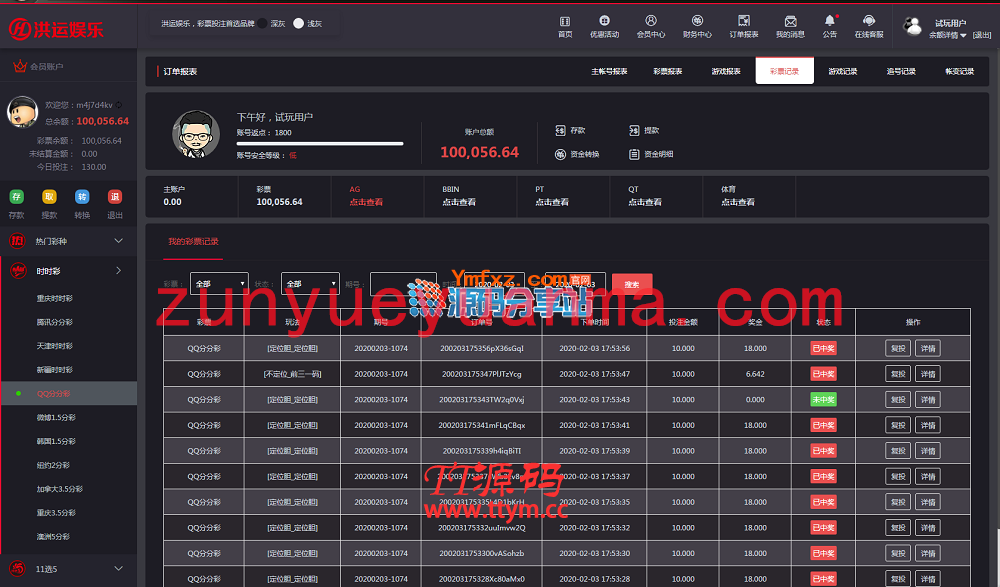Click the sidebar user avatar picture

click(x=22, y=112)
